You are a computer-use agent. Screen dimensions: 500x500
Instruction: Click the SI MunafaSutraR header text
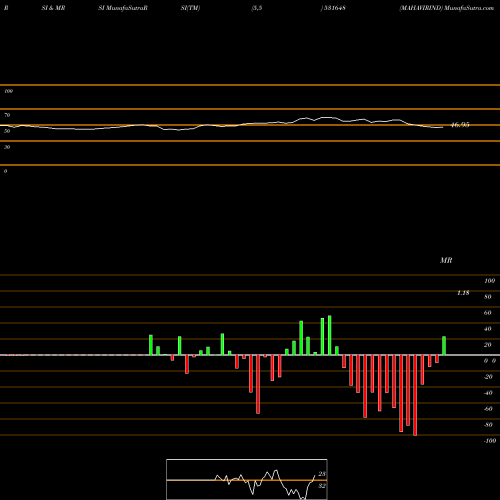[x=123, y=8]
